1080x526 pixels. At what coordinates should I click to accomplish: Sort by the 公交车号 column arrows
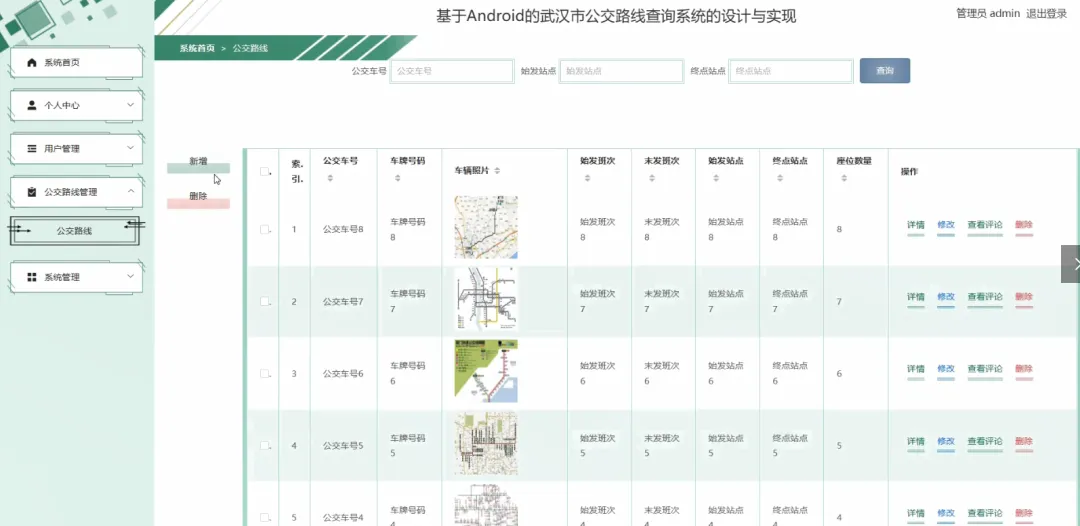[330, 178]
